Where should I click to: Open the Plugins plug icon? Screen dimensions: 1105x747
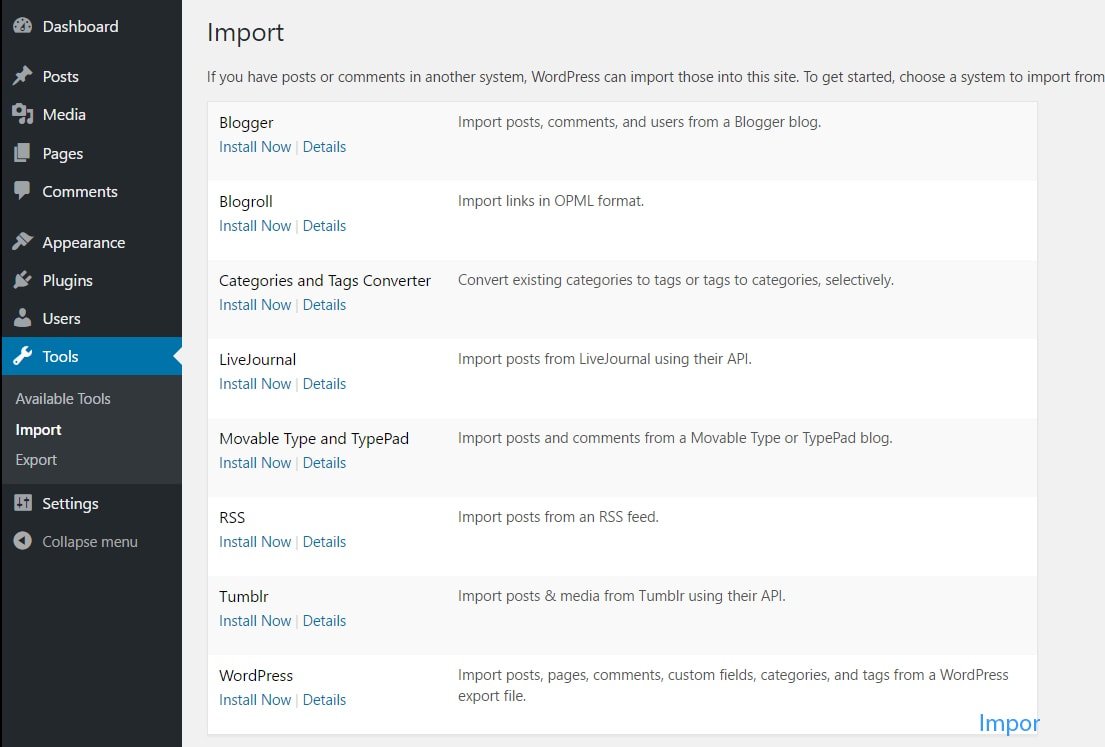24,280
